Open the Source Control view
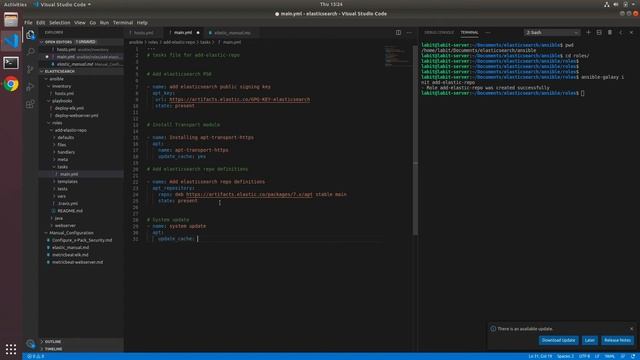This screenshot has width=640, height=360. pos(30,69)
